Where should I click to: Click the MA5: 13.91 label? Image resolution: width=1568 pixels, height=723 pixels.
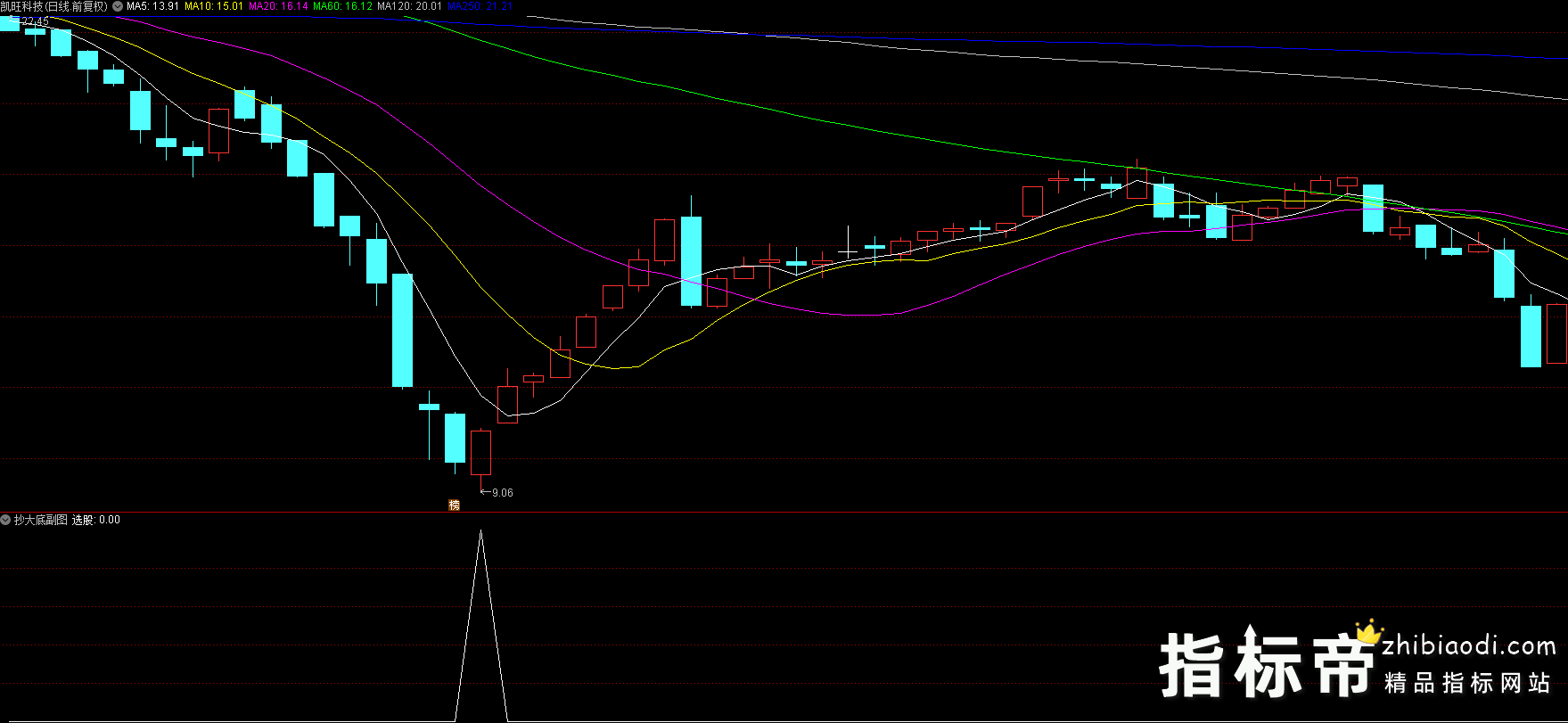(152, 6)
